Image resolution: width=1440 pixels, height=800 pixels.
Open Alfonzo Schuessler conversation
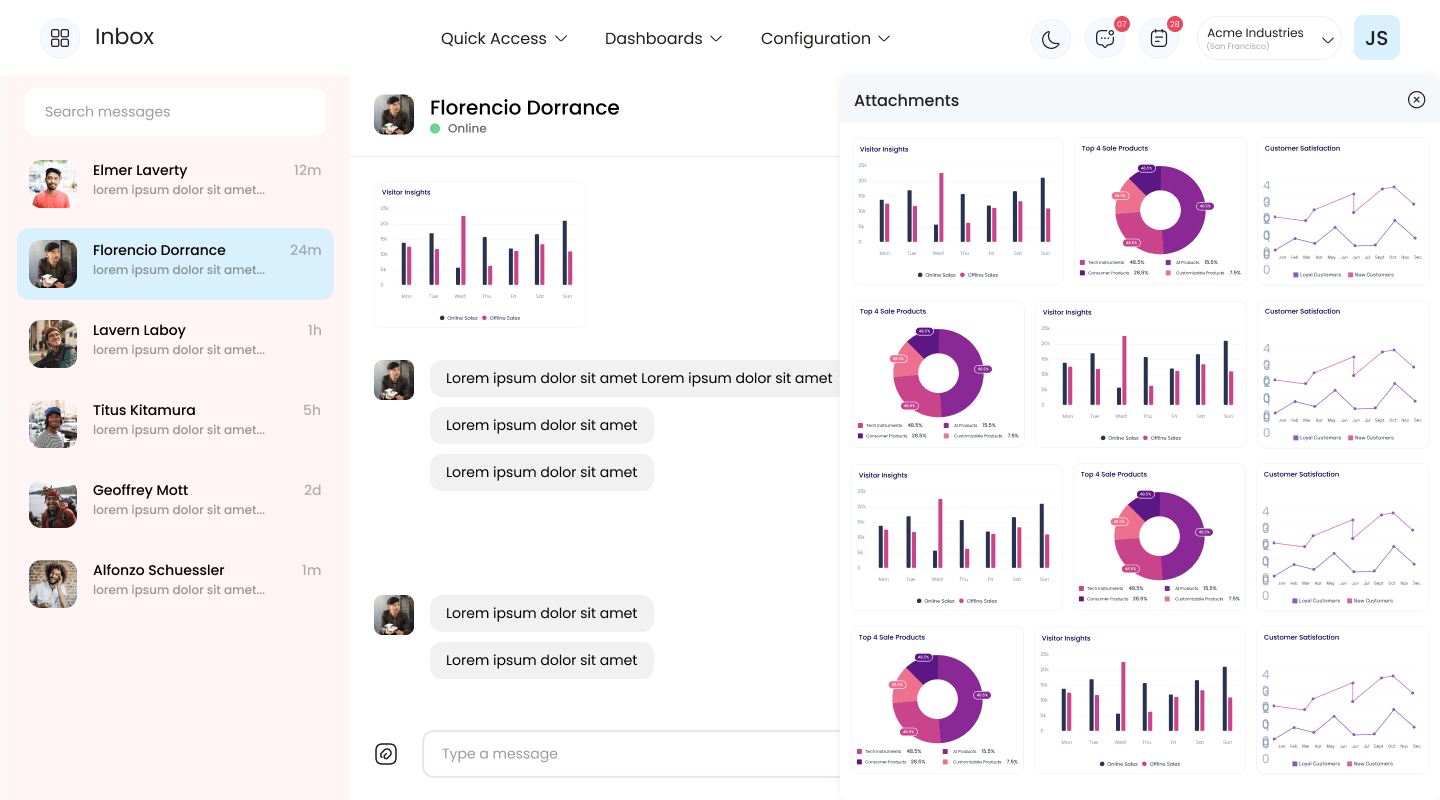tap(176, 584)
